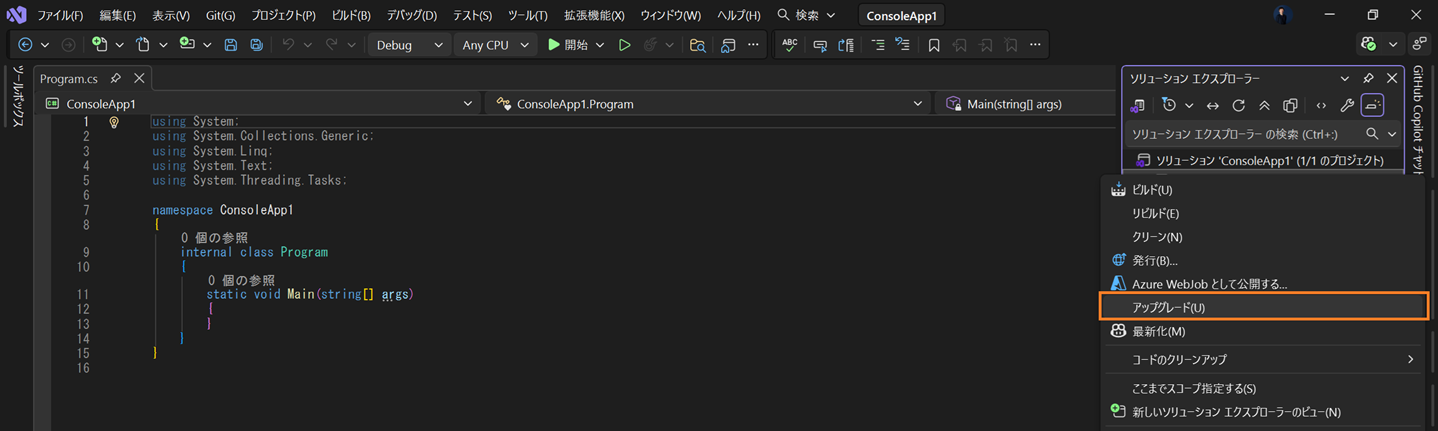This screenshot has width=1438, height=431.
Task: Click 新しいソリューション エクスプローラーのビュー(N) entry
Action: click(1264, 412)
